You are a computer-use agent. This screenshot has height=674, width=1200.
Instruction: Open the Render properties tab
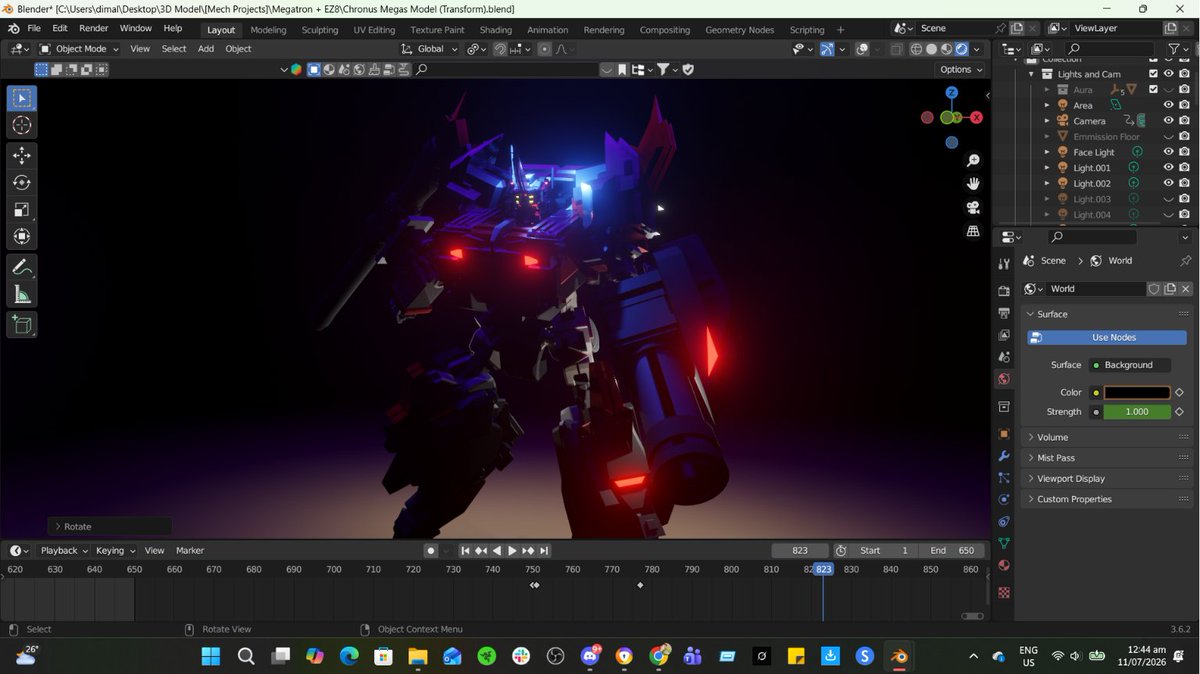click(x=1004, y=291)
